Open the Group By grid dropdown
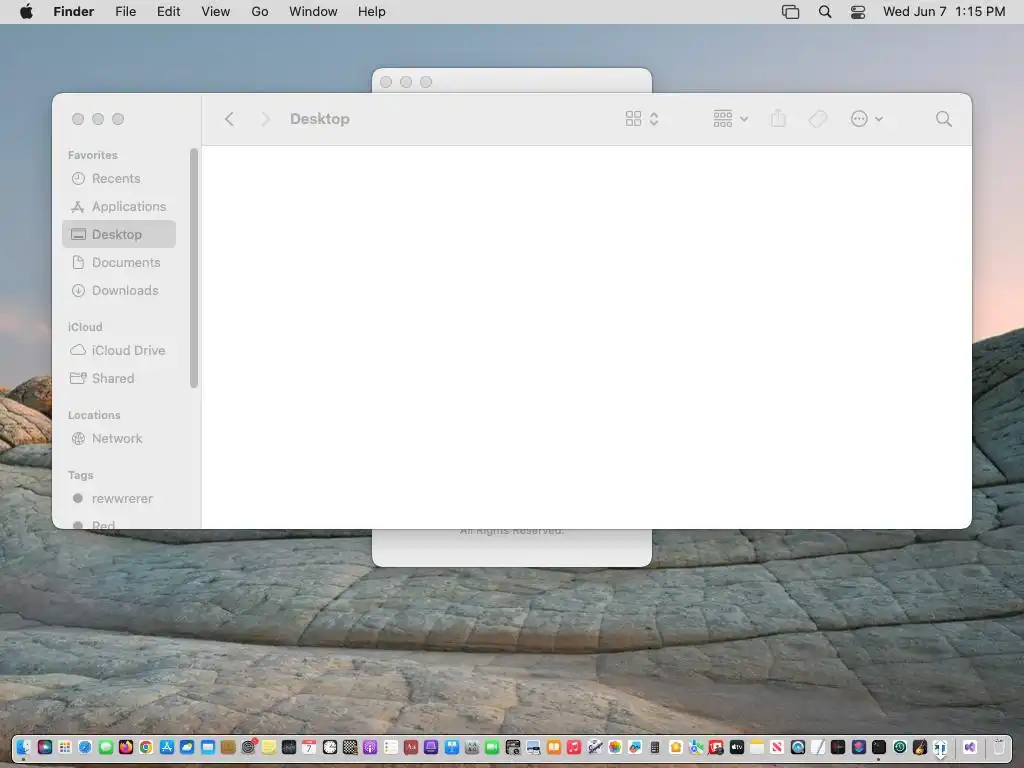Image resolution: width=1024 pixels, height=768 pixels. (731, 119)
